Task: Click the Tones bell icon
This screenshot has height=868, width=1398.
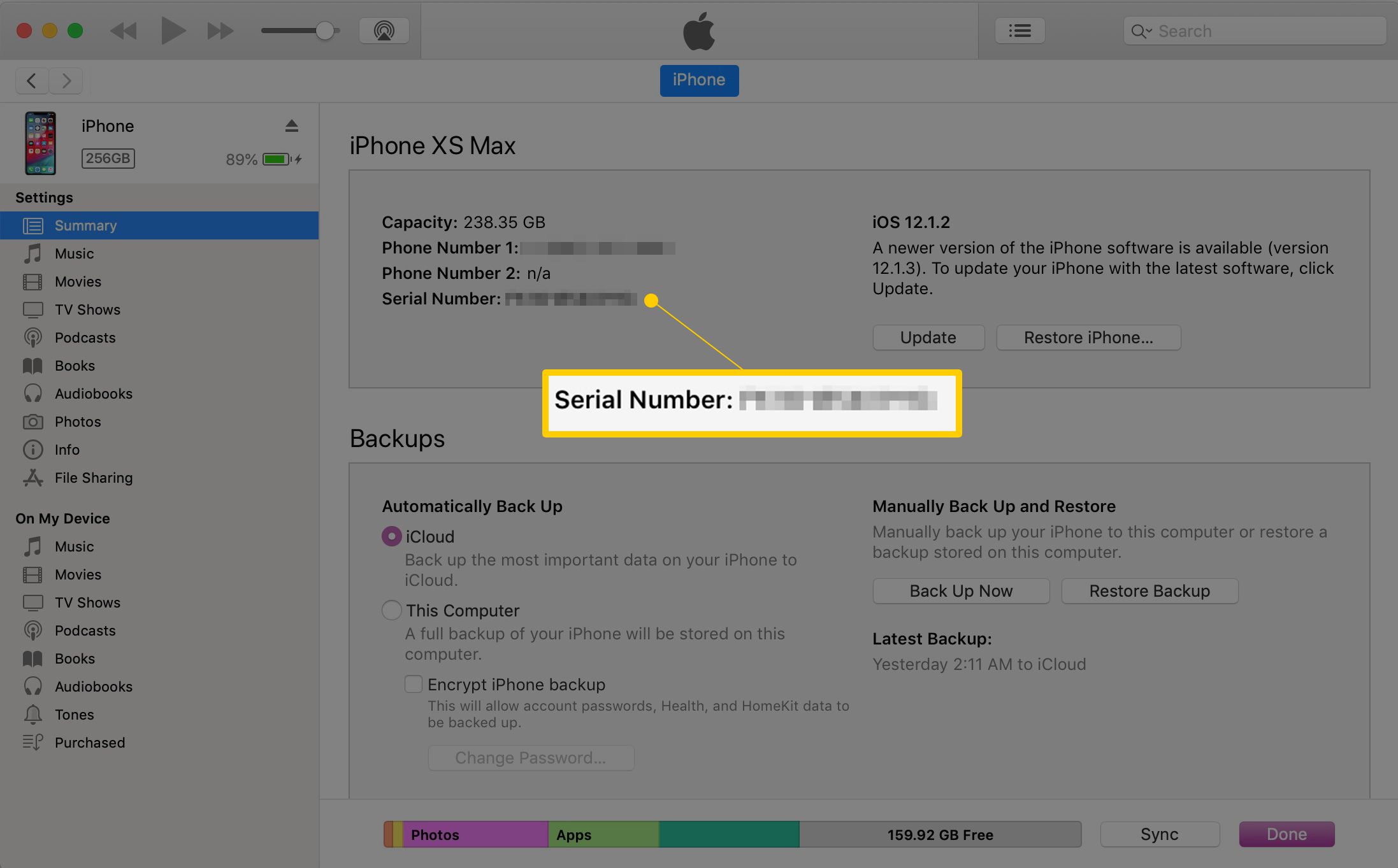Action: 32,715
